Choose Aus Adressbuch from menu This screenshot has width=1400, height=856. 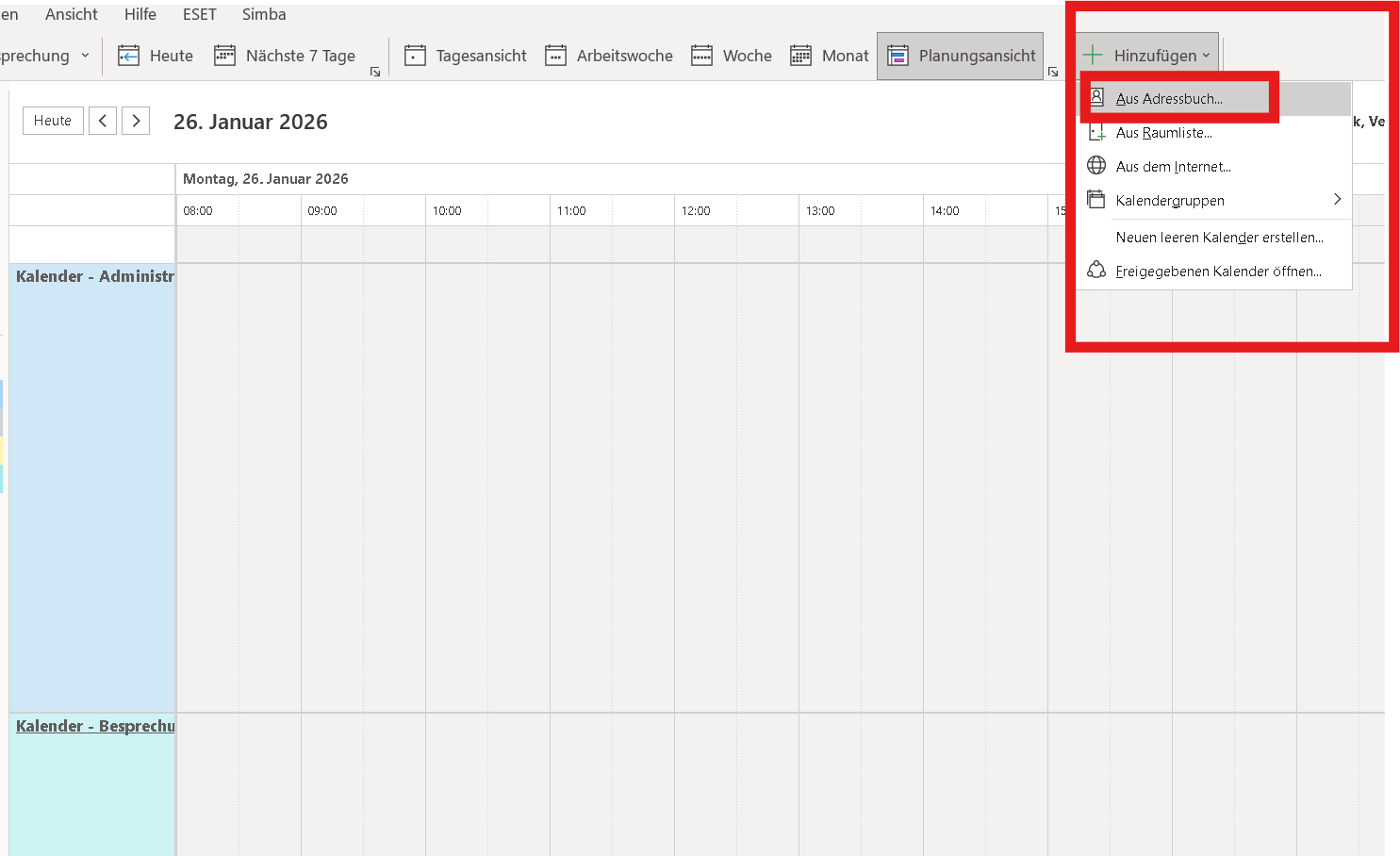pyautogui.click(x=1169, y=99)
